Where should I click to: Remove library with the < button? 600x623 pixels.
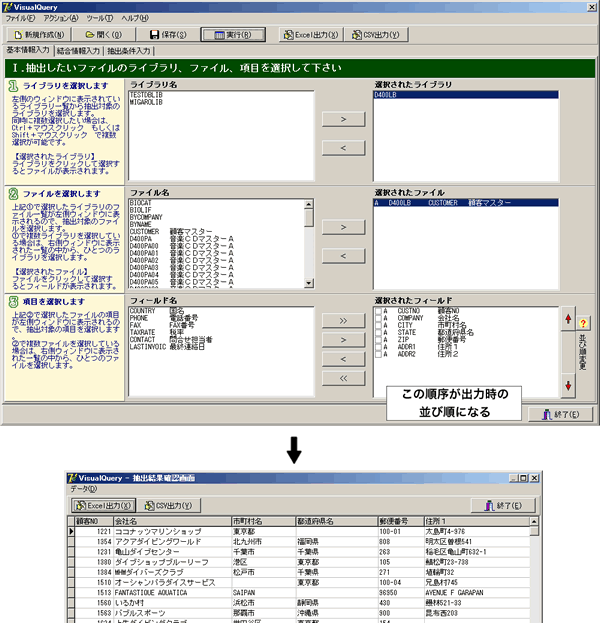pos(343,148)
